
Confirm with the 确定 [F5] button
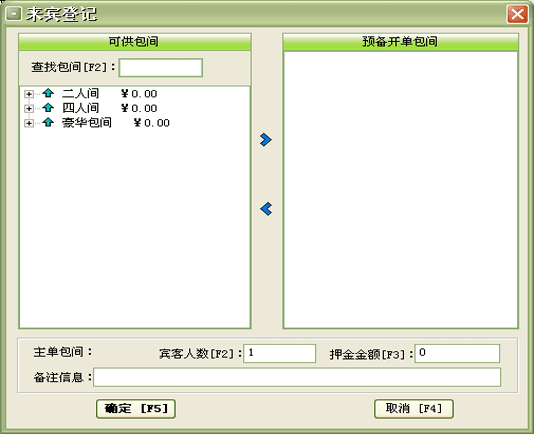(x=136, y=408)
